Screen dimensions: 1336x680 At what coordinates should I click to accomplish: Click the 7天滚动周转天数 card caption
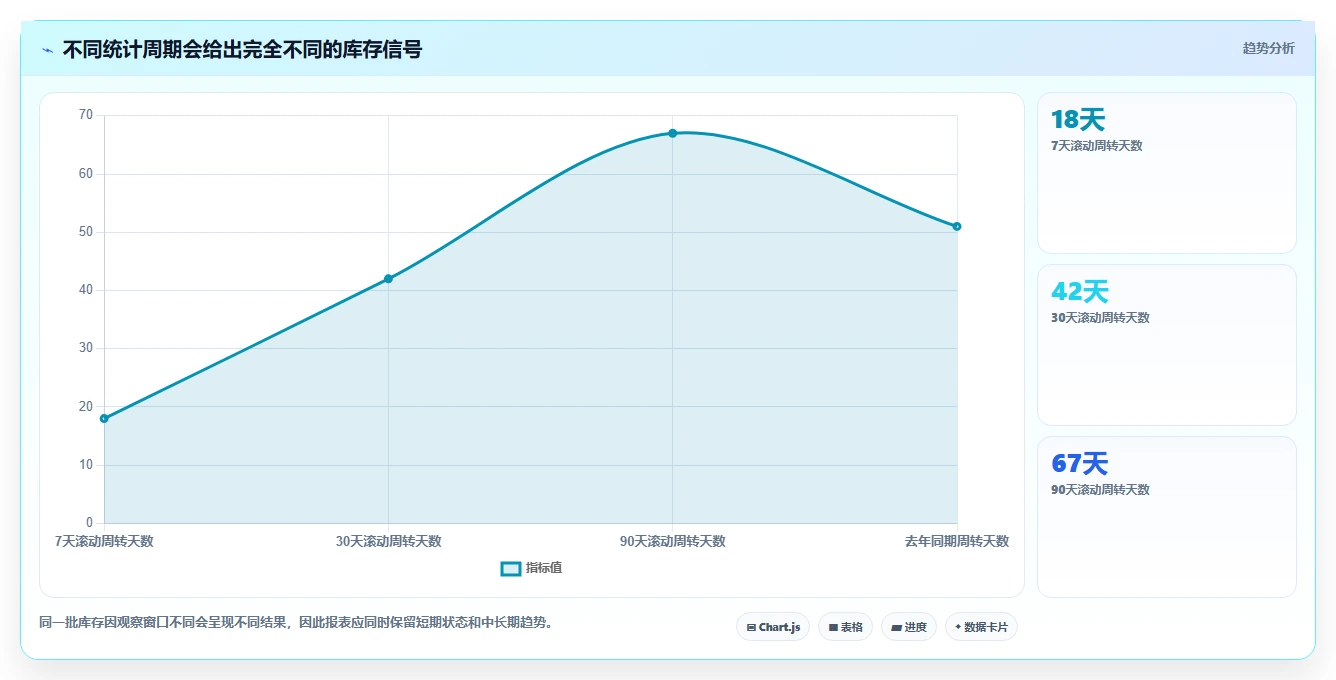[x=1097, y=146]
